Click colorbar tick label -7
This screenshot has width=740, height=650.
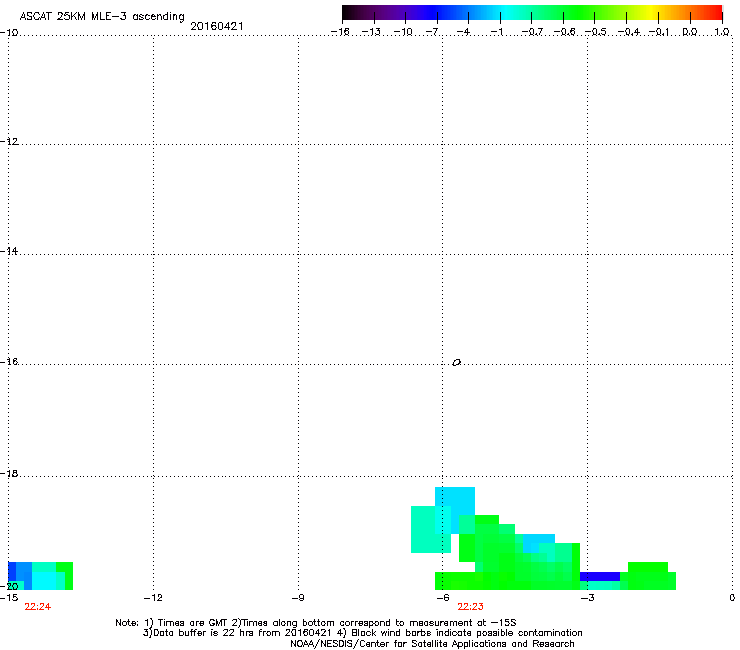click(x=432, y=32)
